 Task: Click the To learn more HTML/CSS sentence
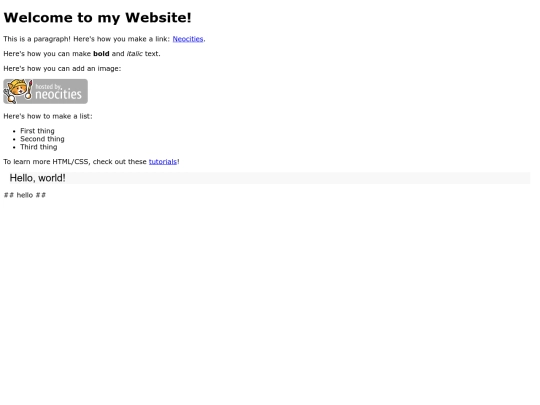(91, 162)
